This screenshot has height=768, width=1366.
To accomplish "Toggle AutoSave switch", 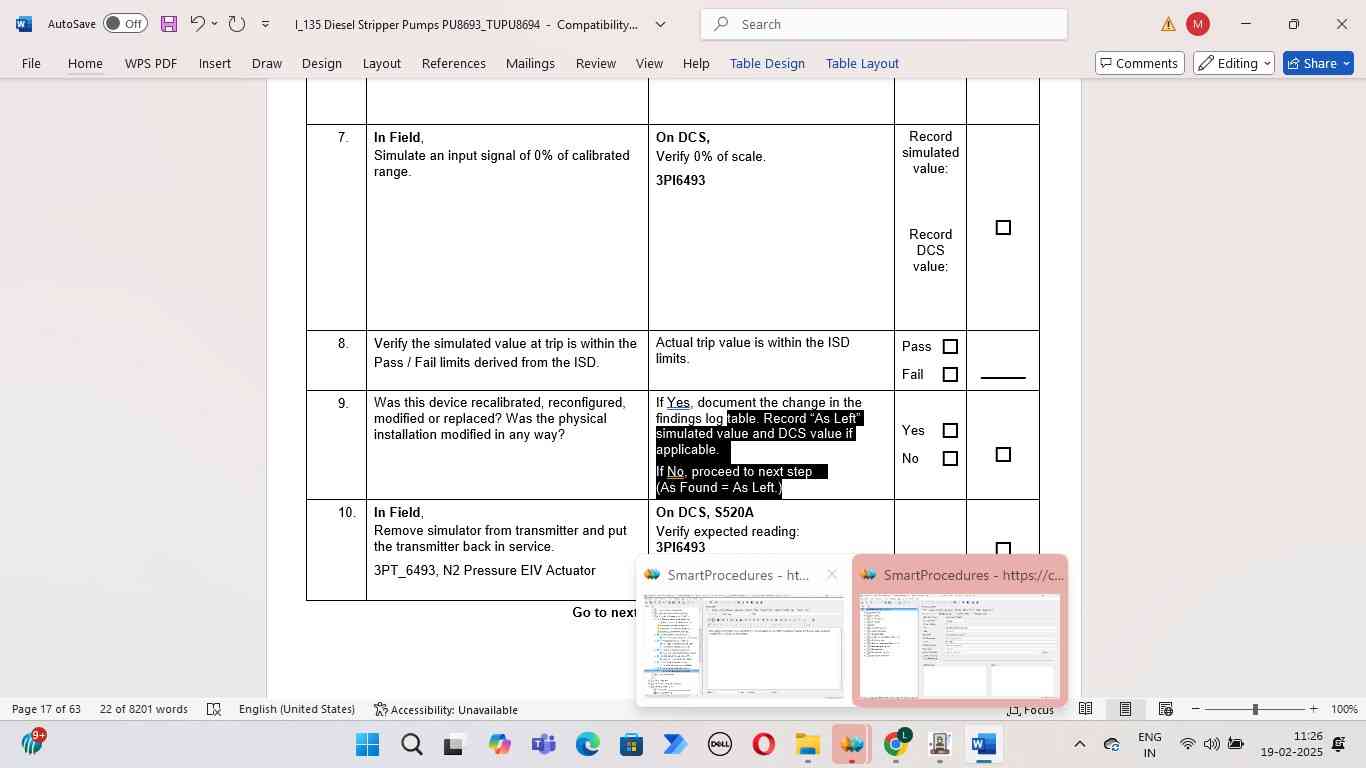I will tap(125, 23).
